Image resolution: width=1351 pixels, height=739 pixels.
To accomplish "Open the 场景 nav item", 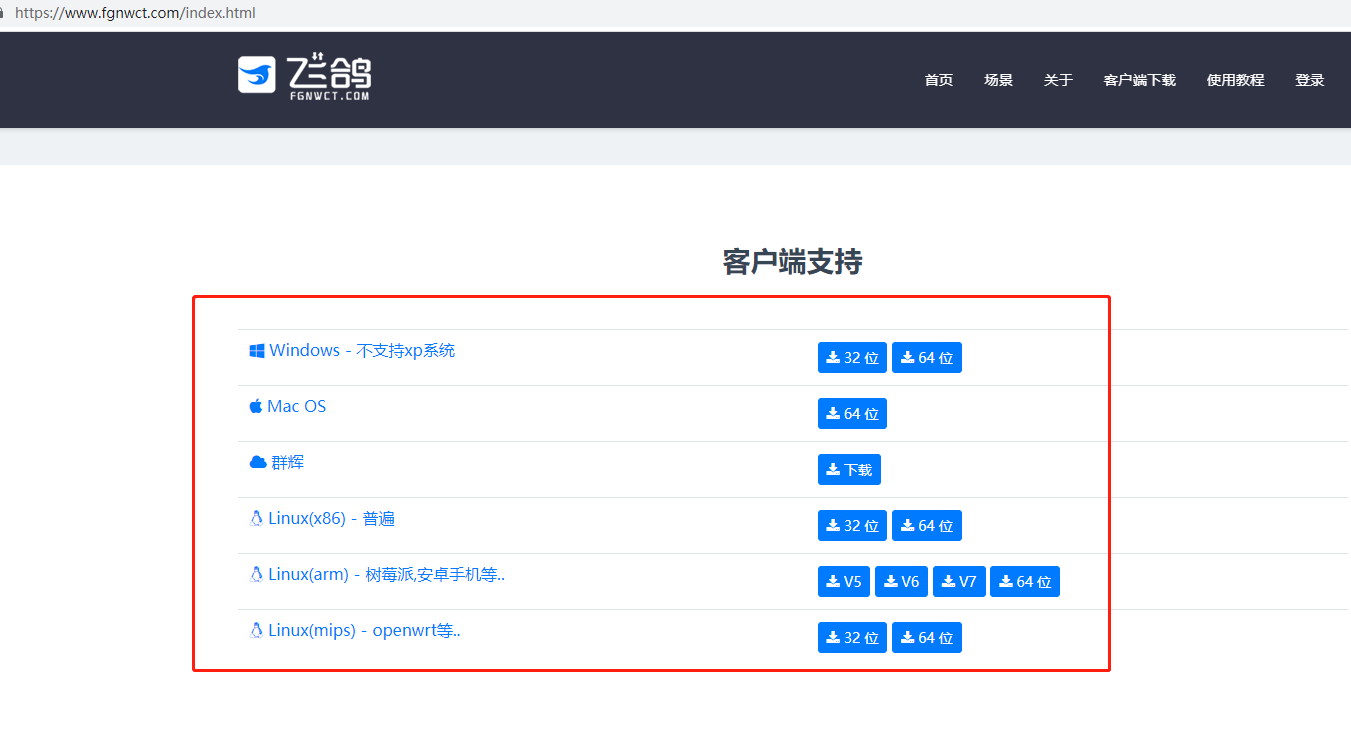I will click(999, 80).
